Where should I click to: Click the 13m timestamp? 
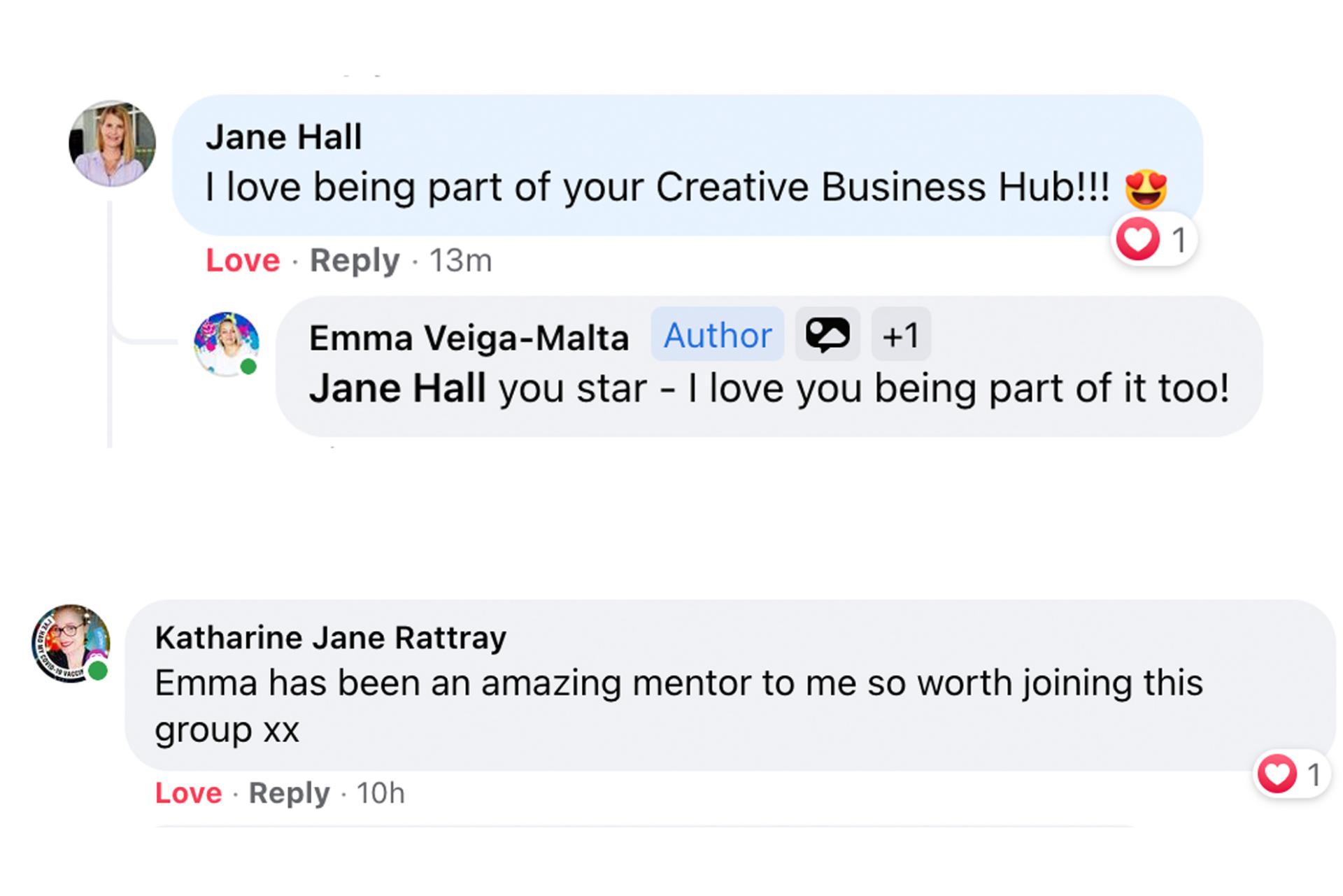point(460,260)
